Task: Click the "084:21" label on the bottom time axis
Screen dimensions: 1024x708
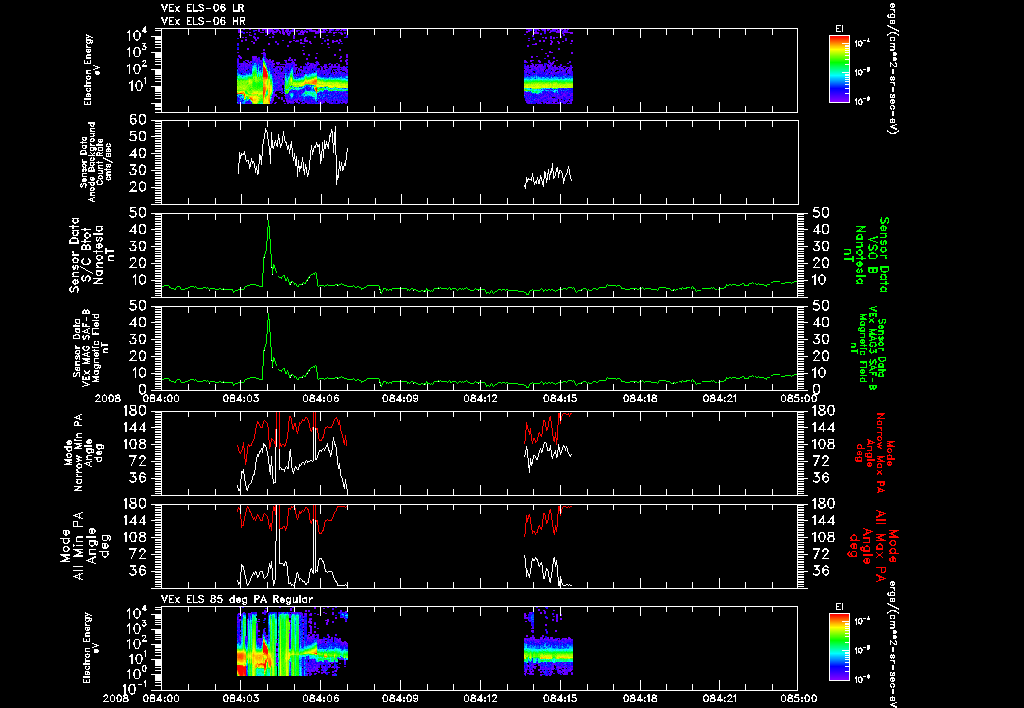Action: [x=720, y=698]
